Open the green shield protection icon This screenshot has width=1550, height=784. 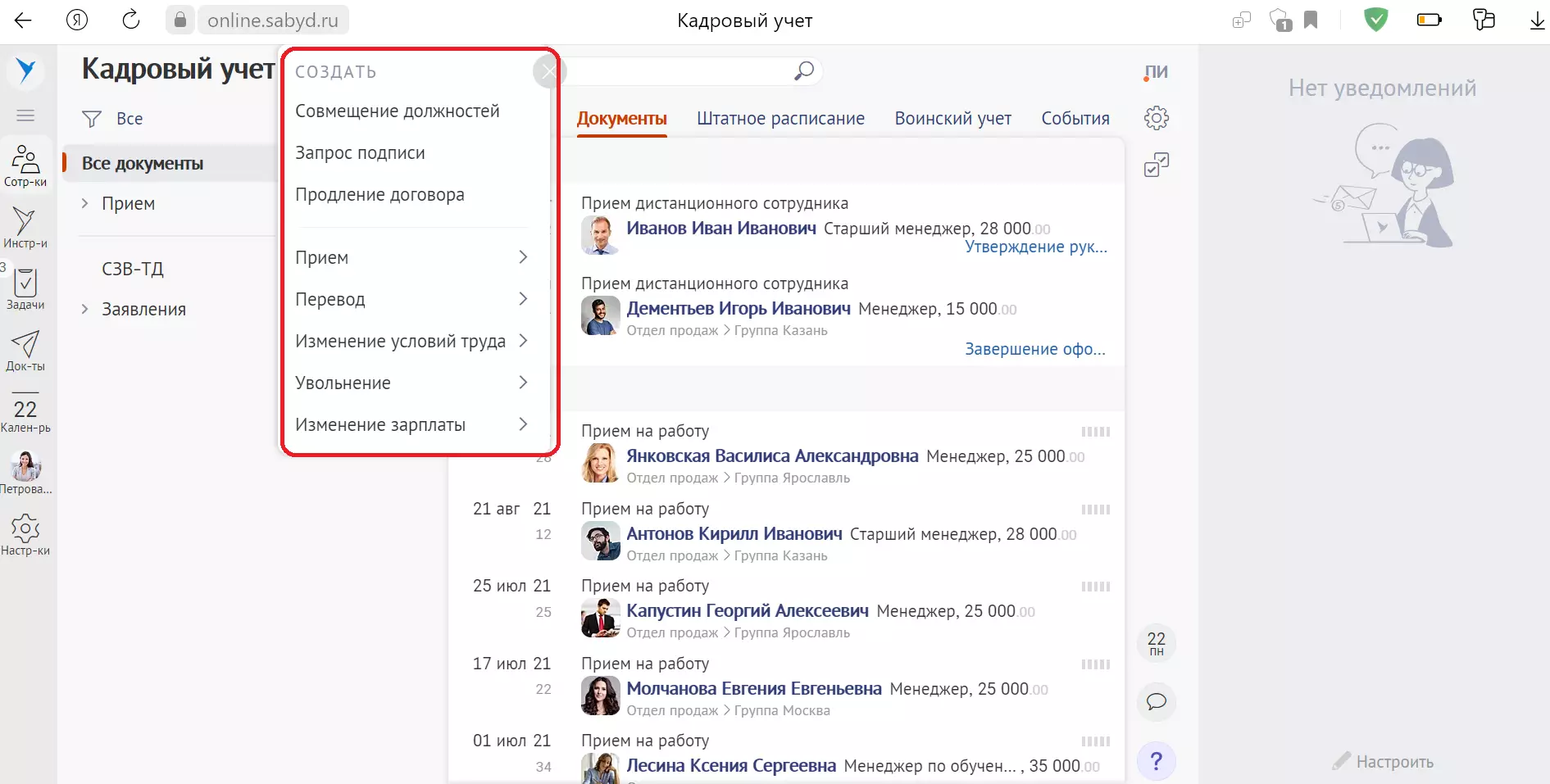click(x=1376, y=20)
